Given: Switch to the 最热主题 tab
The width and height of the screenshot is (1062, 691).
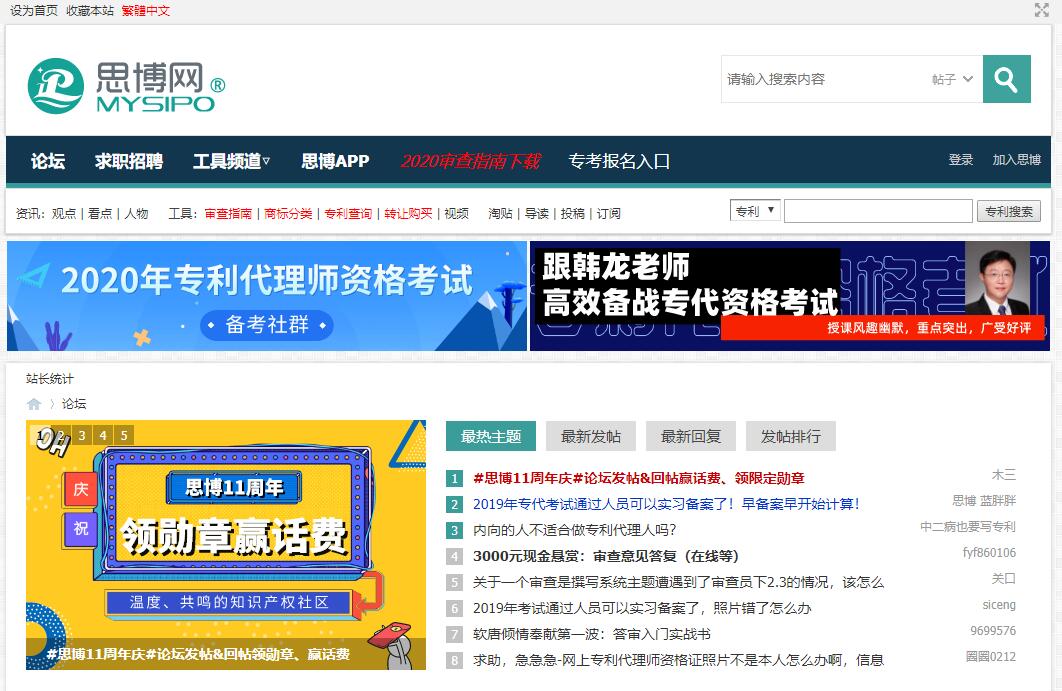Looking at the screenshot, I should (491, 436).
